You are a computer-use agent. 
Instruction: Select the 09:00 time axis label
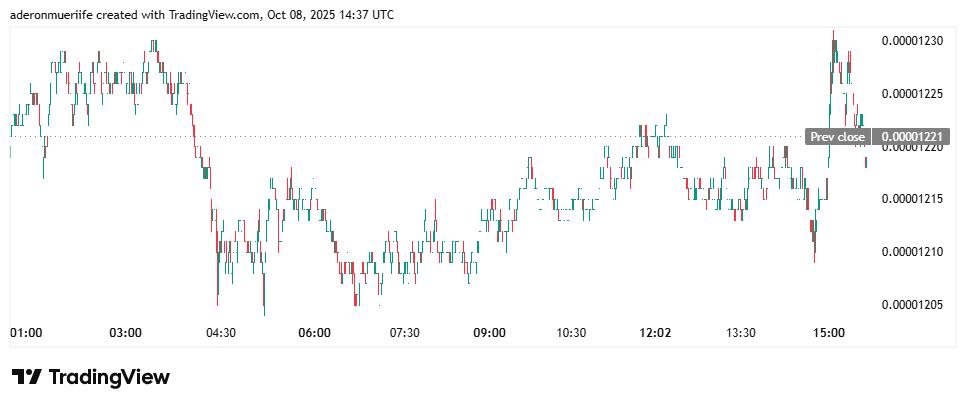pyautogui.click(x=490, y=333)
